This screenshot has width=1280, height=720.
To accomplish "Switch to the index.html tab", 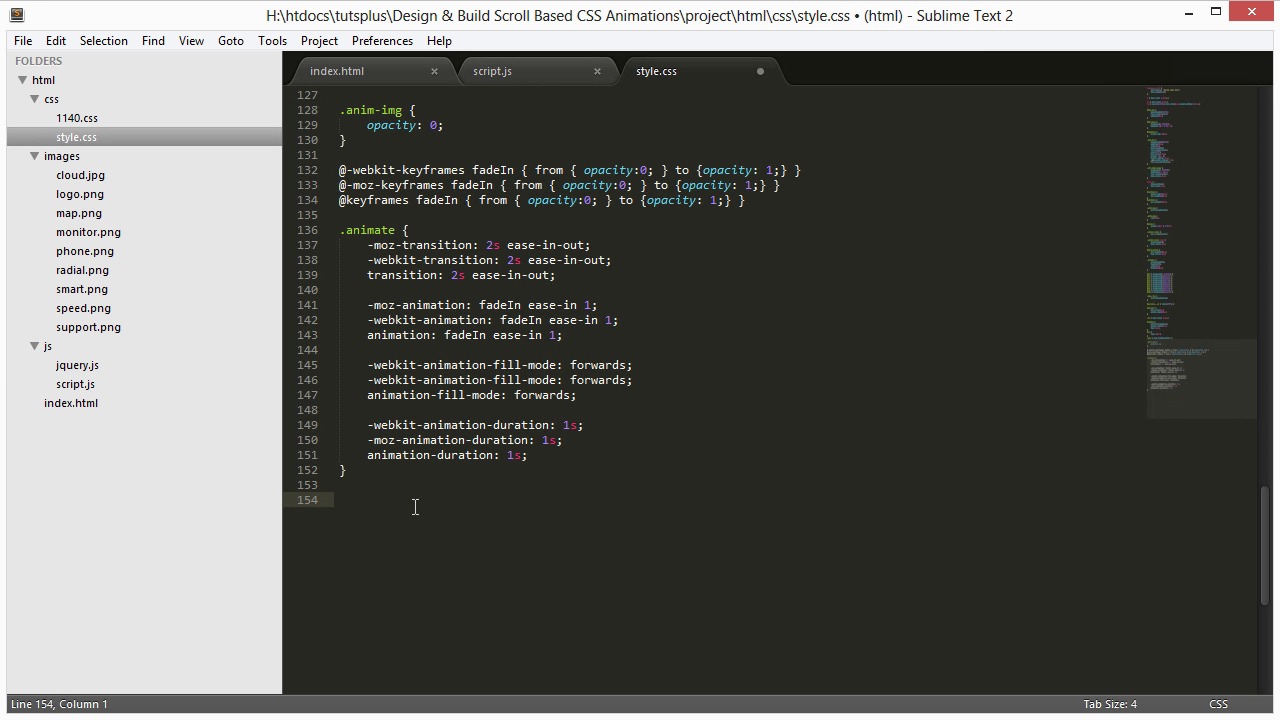I will coord(337,71).
